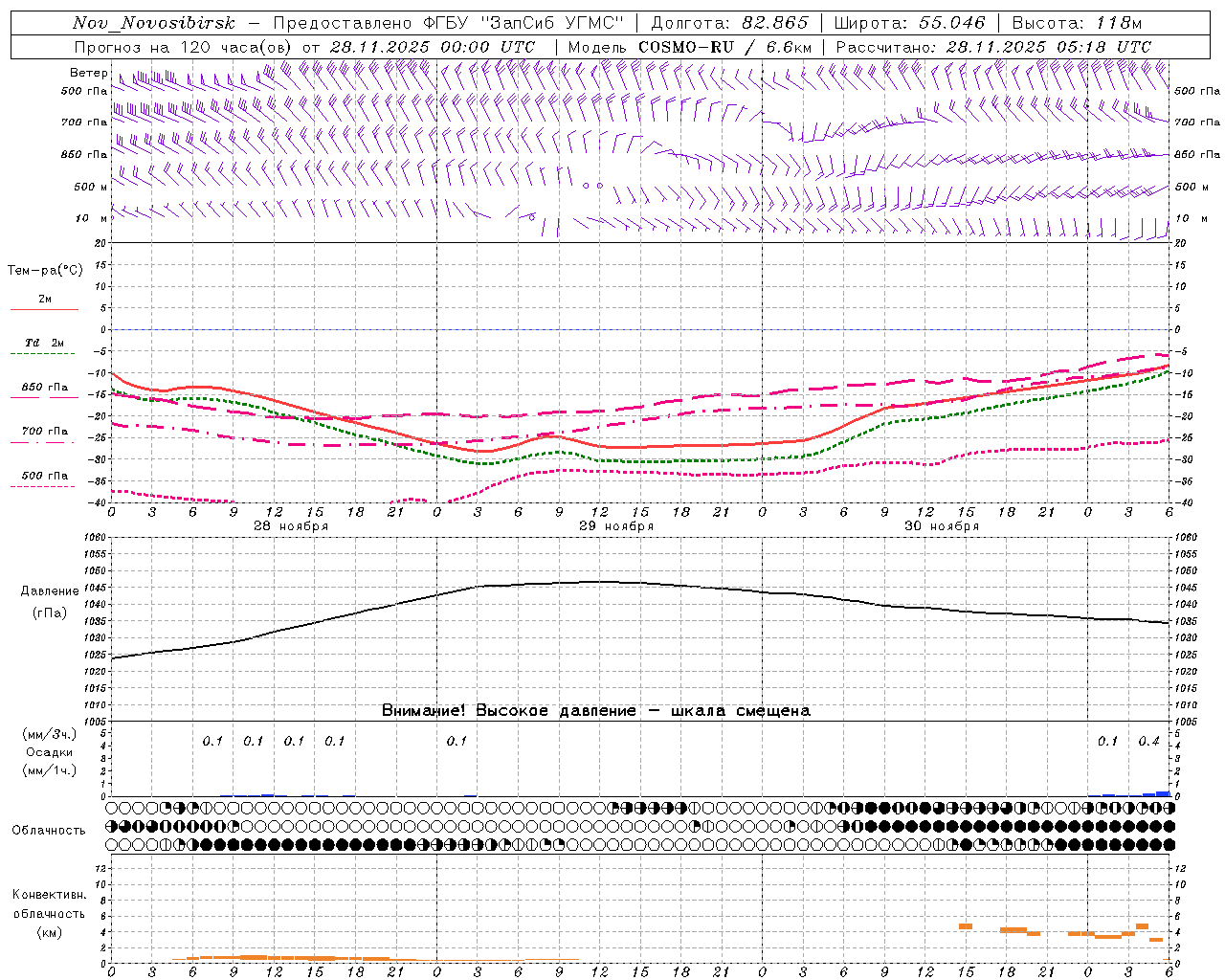This screenshot has width=1225, height=980.
Task: Click the 29 ноября date label
Action: [616, 526]
